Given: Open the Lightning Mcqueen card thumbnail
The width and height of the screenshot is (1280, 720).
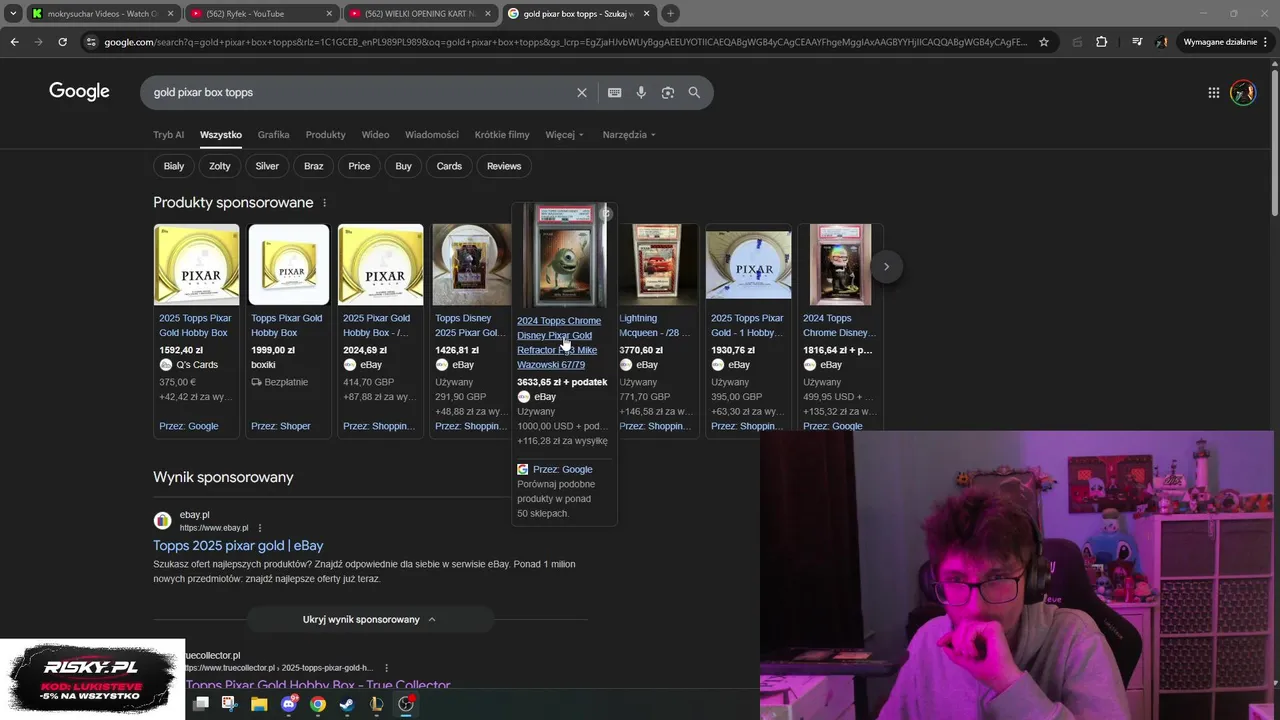Looking at the screenshot, I should pos(655,265).
